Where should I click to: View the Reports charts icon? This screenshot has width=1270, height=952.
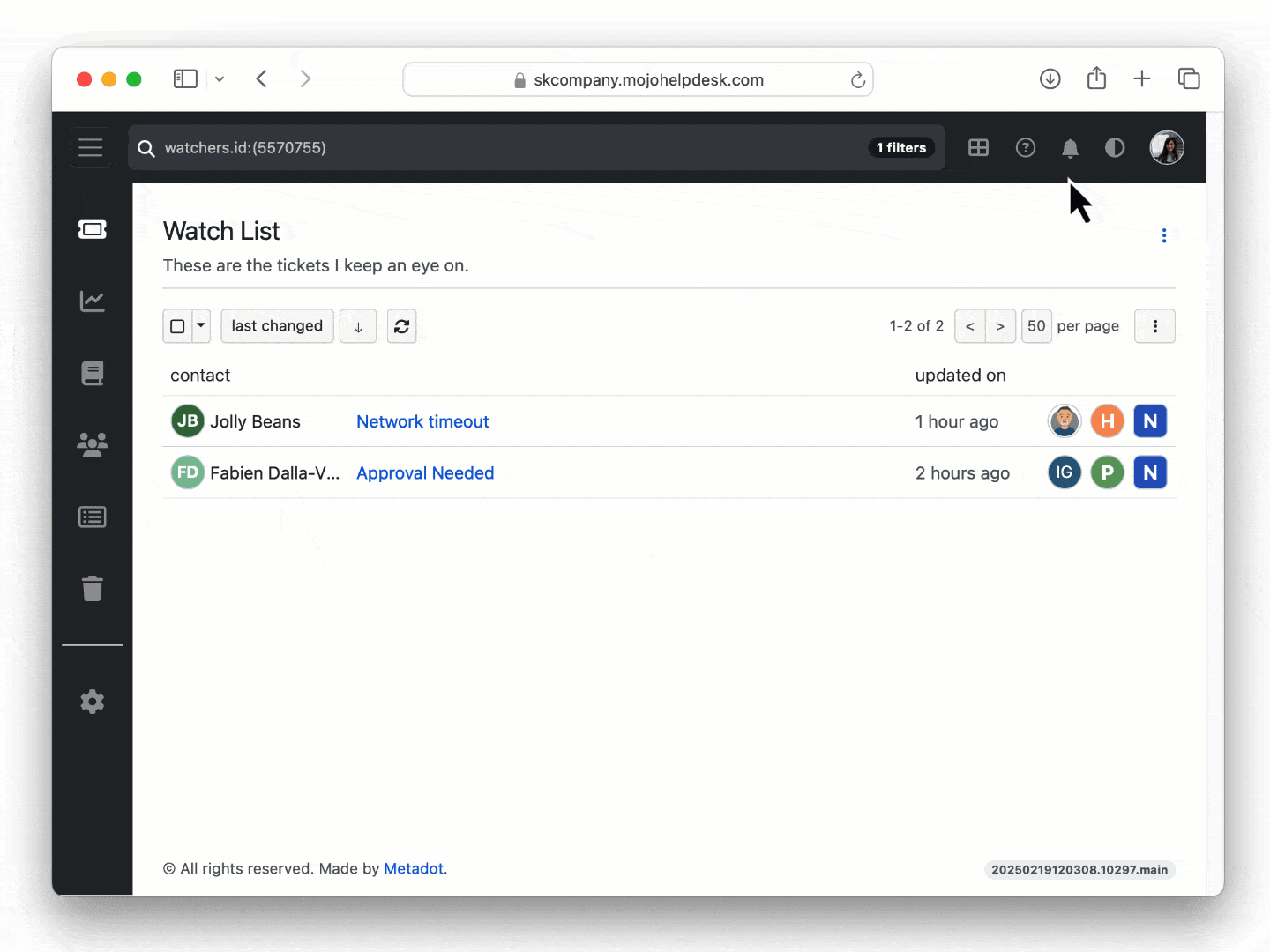coord(92,301)
